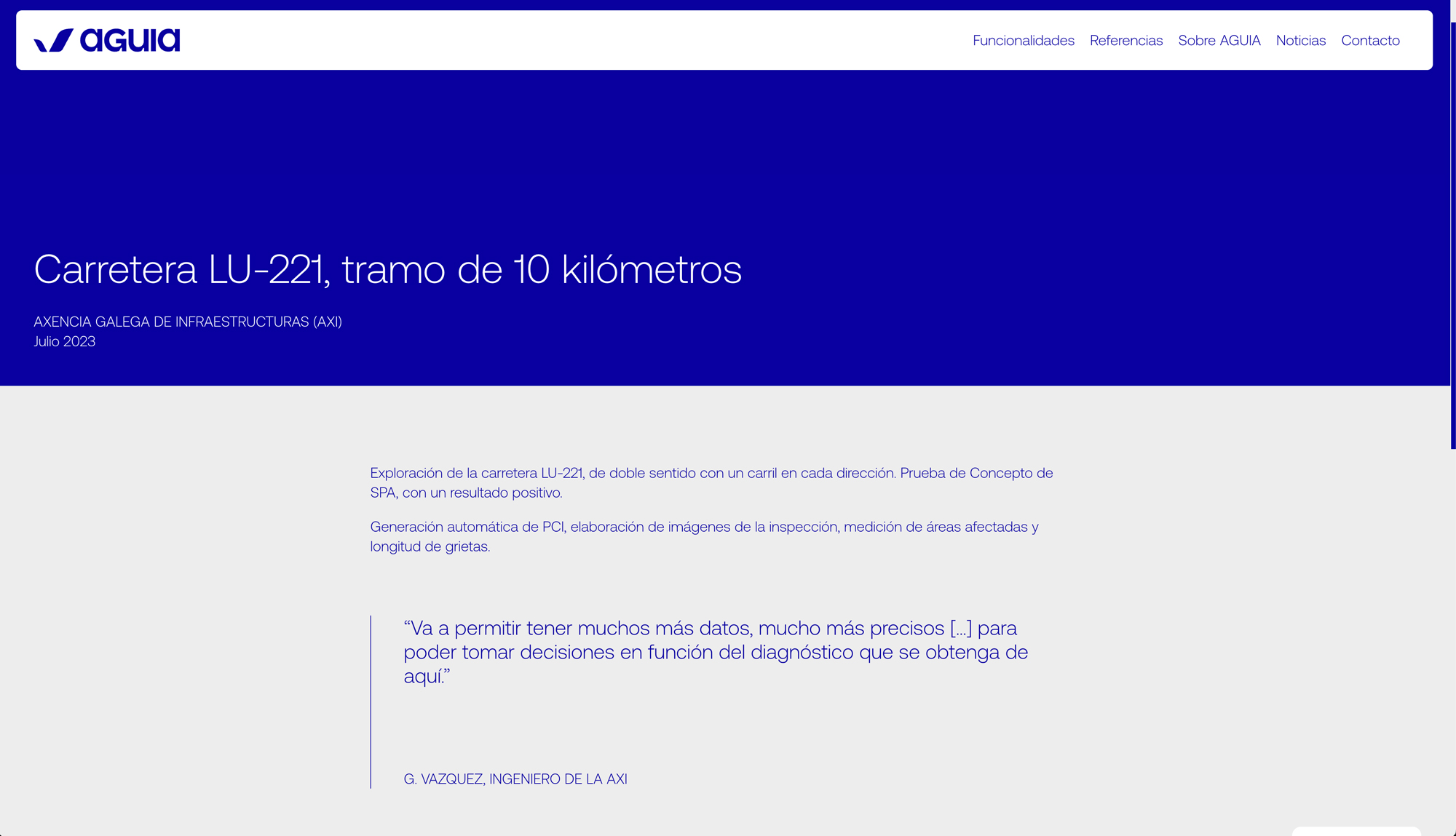1456x836 pixels.
Task: Click empty space in the white navigation bar
Action: (x=568, y=41)
